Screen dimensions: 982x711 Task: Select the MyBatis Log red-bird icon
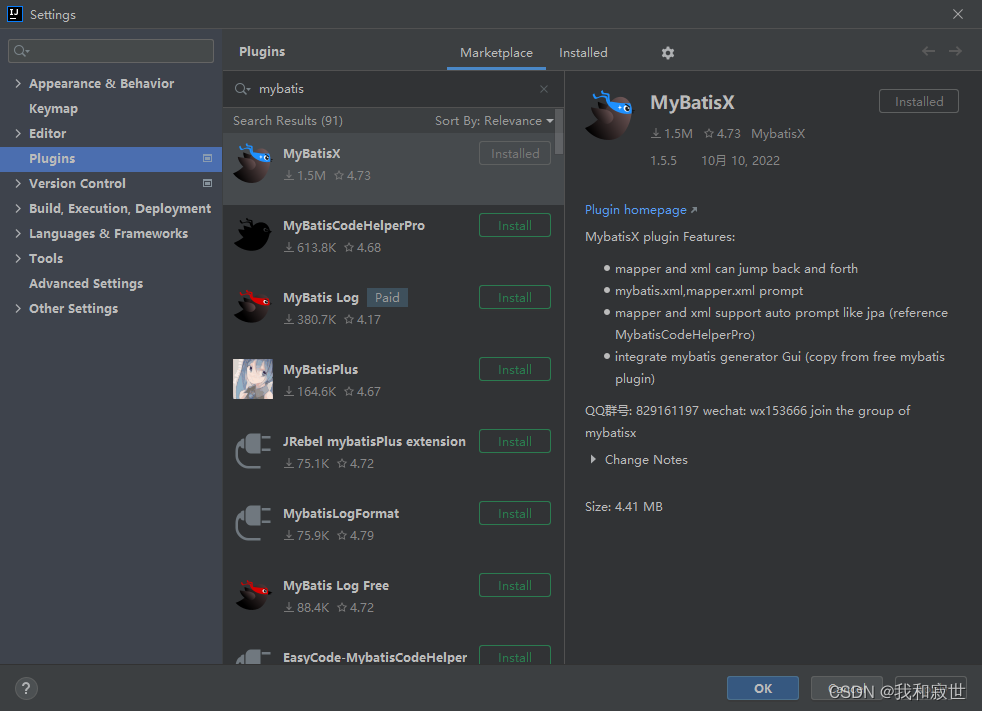click(253, 307)
